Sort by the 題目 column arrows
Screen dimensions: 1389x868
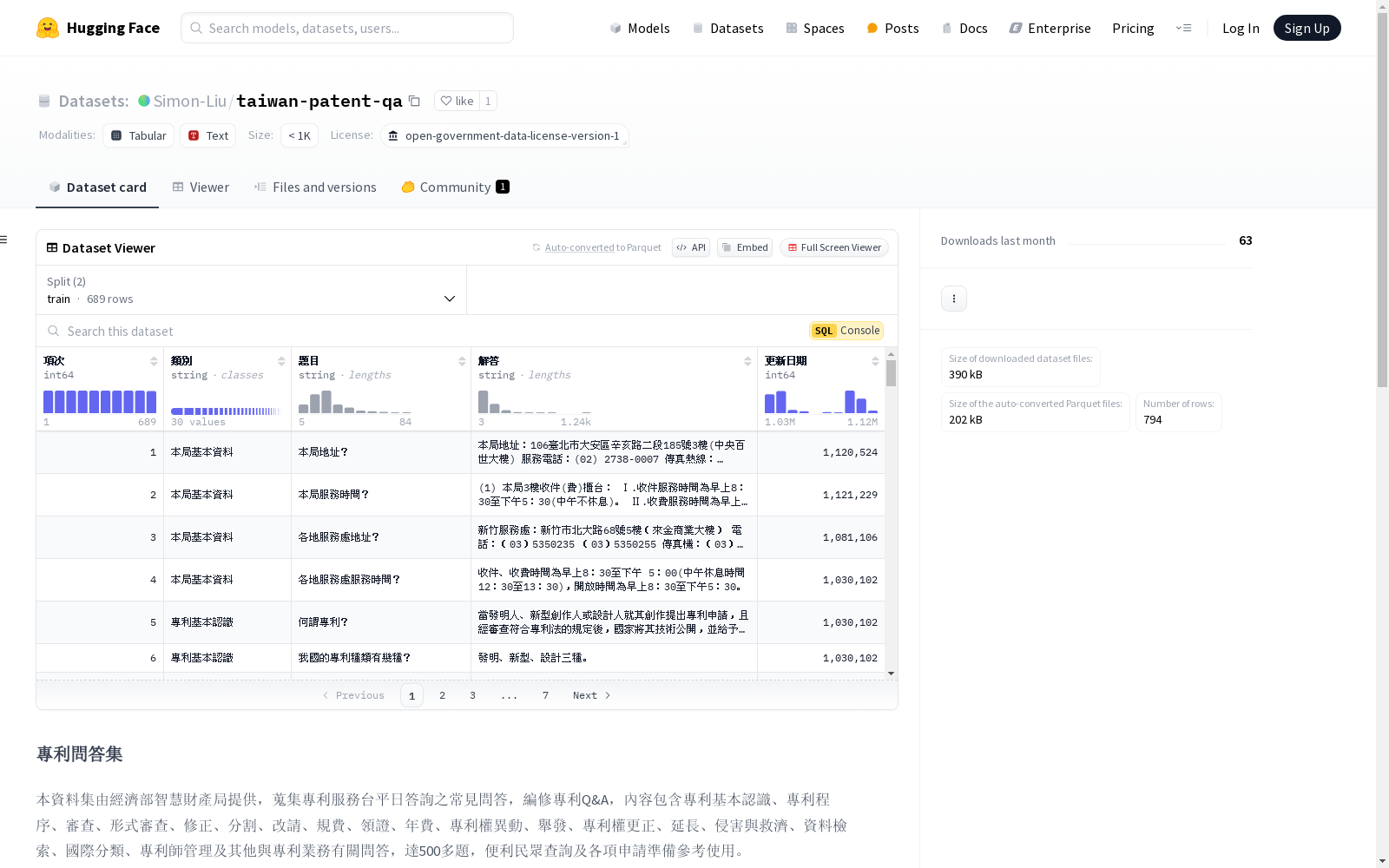coord(462,361)
